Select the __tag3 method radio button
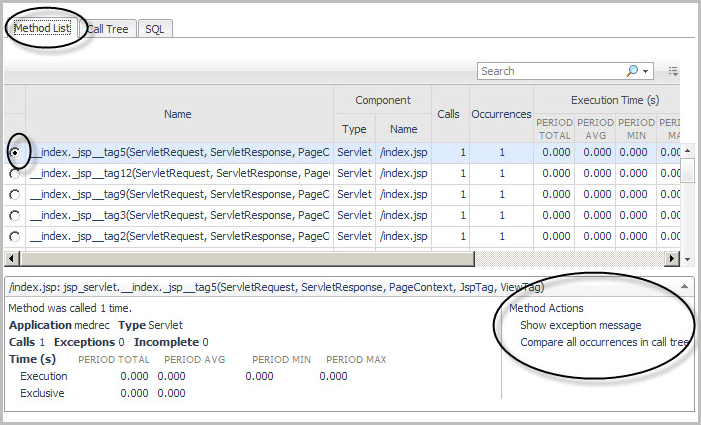701x425 pixels. (x=14, y=215)
